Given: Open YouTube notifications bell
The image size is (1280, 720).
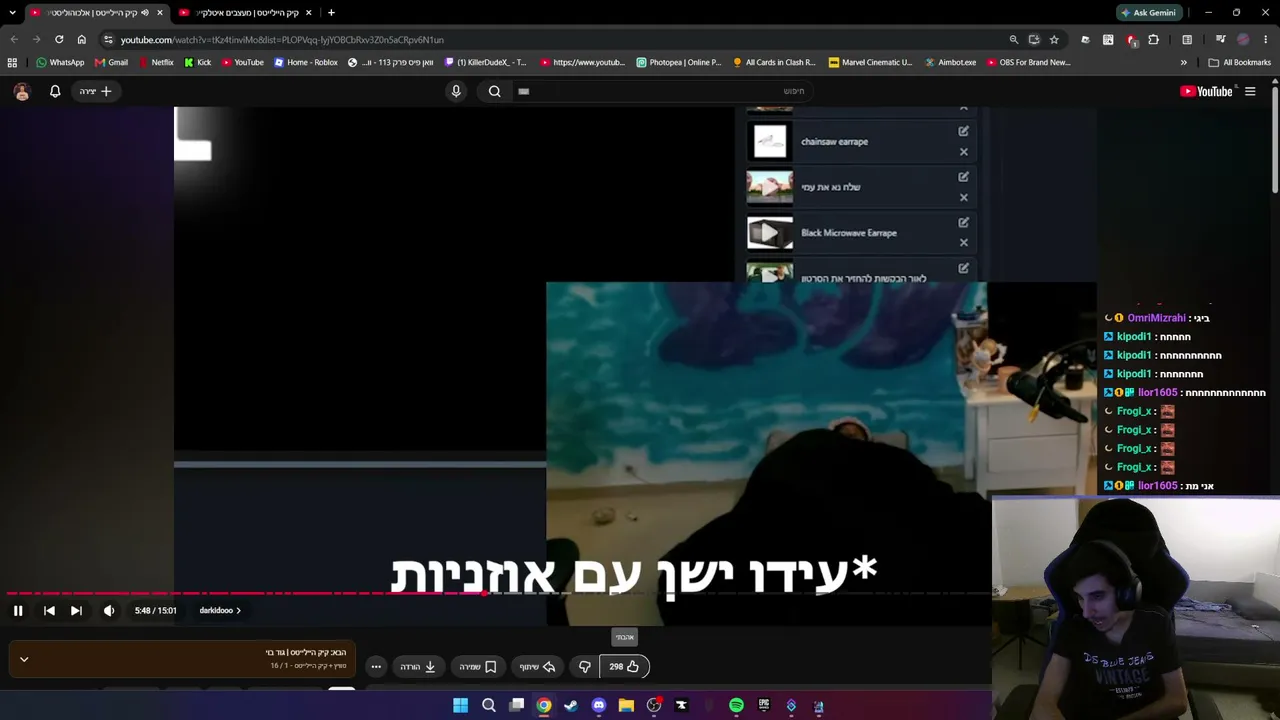Looking at the screenshot, I should [55, 91].
